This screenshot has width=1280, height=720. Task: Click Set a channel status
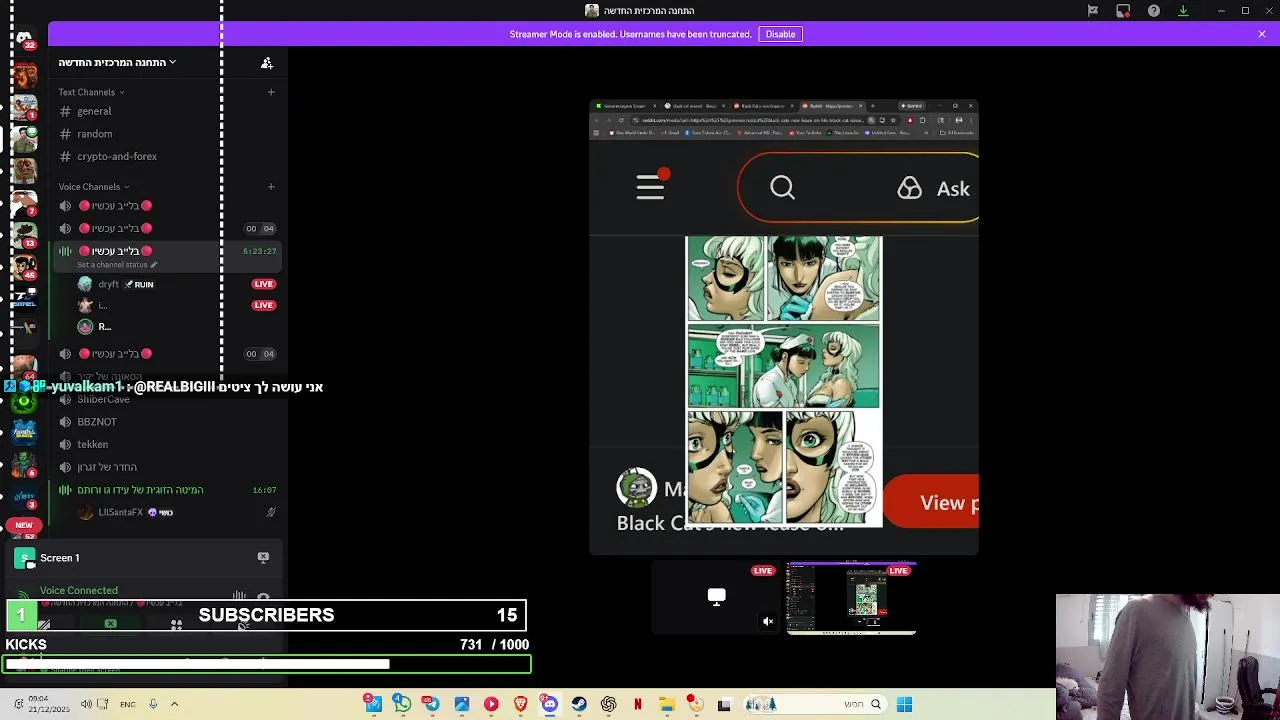[117, 265]
